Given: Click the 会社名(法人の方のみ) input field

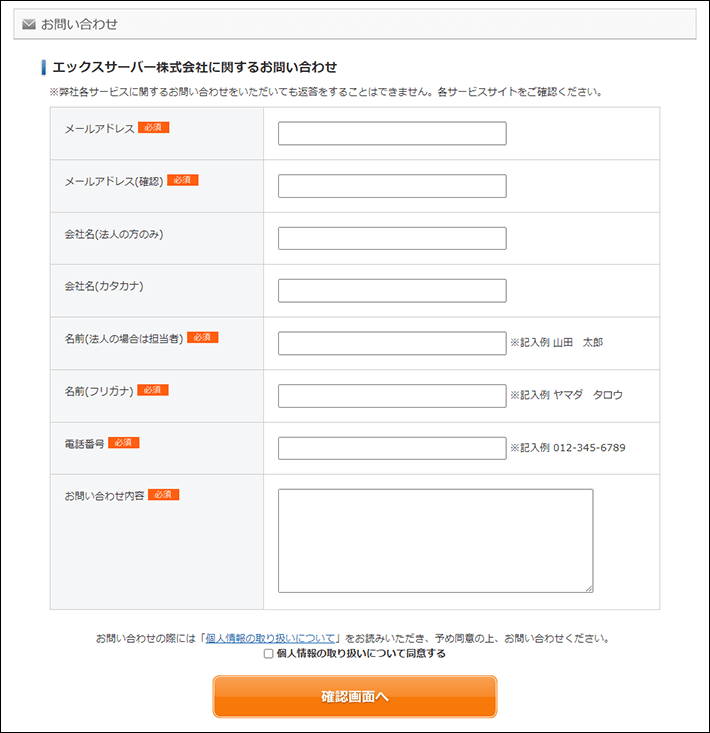Looking at the screenshot, I should coord(392,238).
